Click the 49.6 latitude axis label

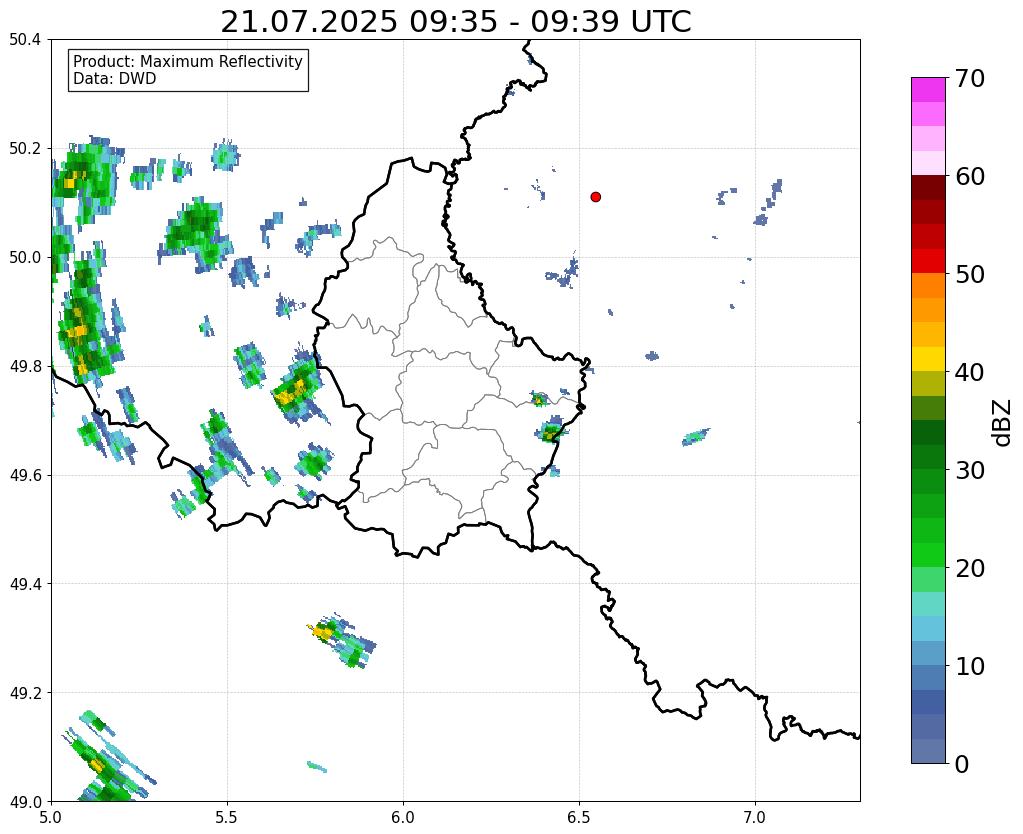(x=25, y=475)
